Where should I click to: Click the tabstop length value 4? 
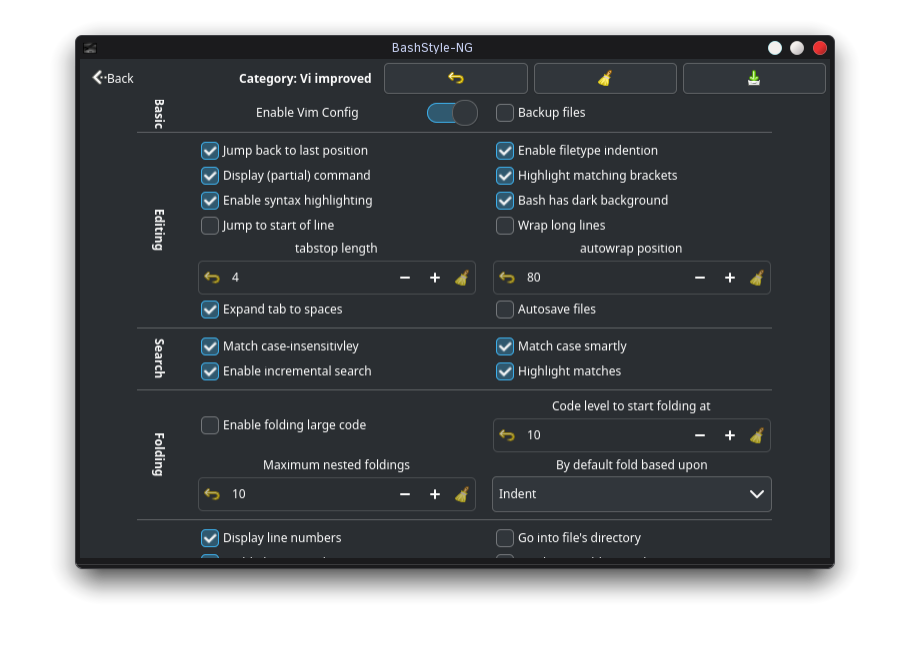pyautogui.click(x=235, y=278)
